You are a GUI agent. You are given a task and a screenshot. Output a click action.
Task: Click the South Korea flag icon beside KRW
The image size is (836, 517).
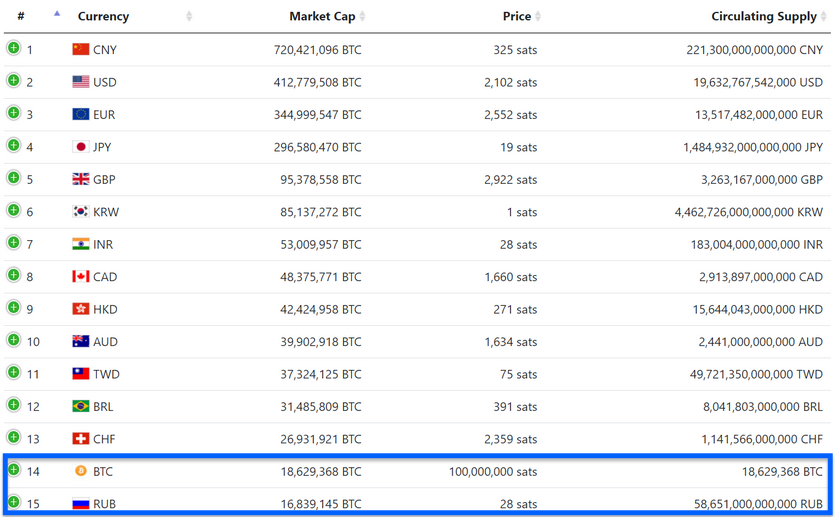81,212
